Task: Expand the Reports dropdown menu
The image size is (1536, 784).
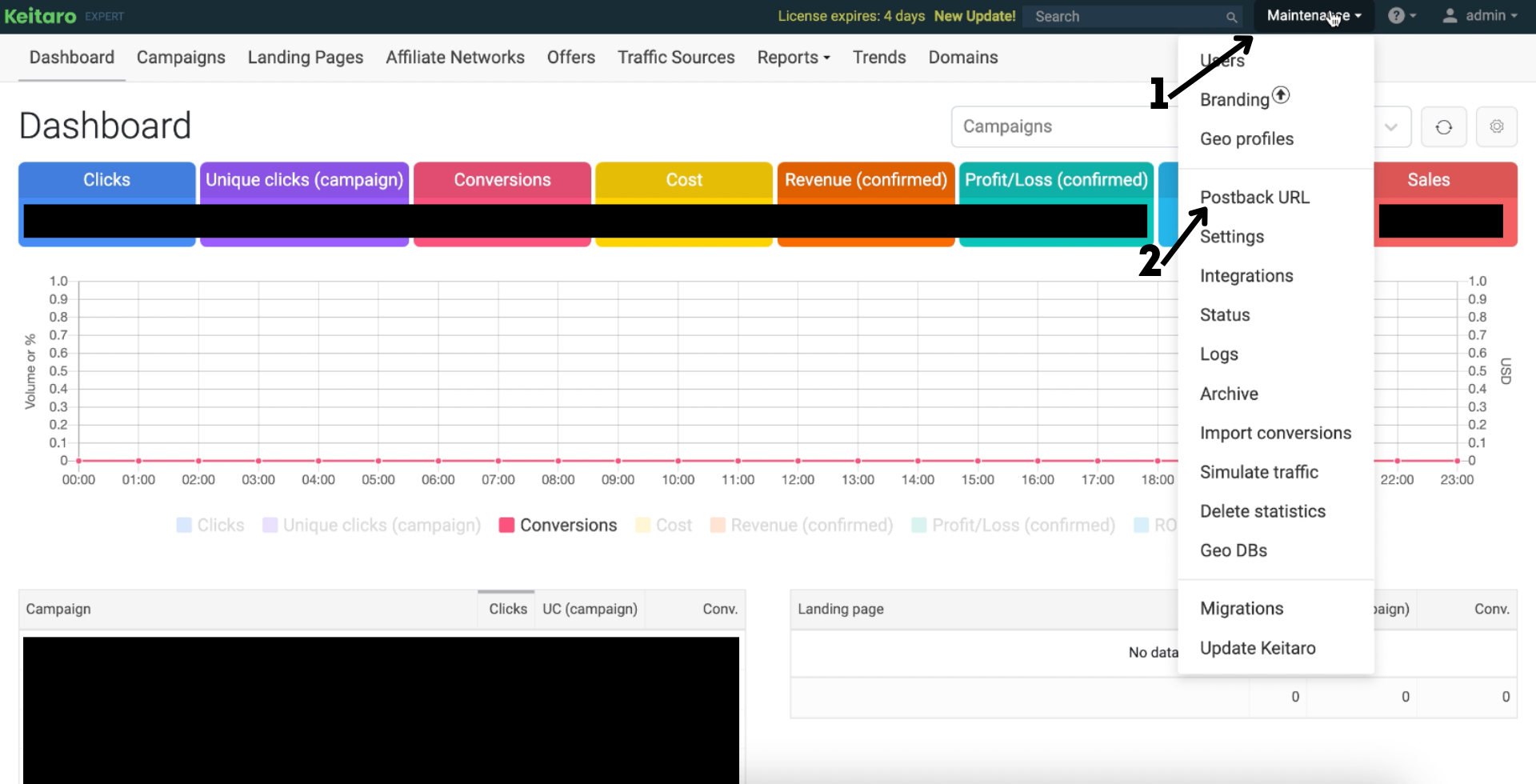Action: (x=793, y=58)
